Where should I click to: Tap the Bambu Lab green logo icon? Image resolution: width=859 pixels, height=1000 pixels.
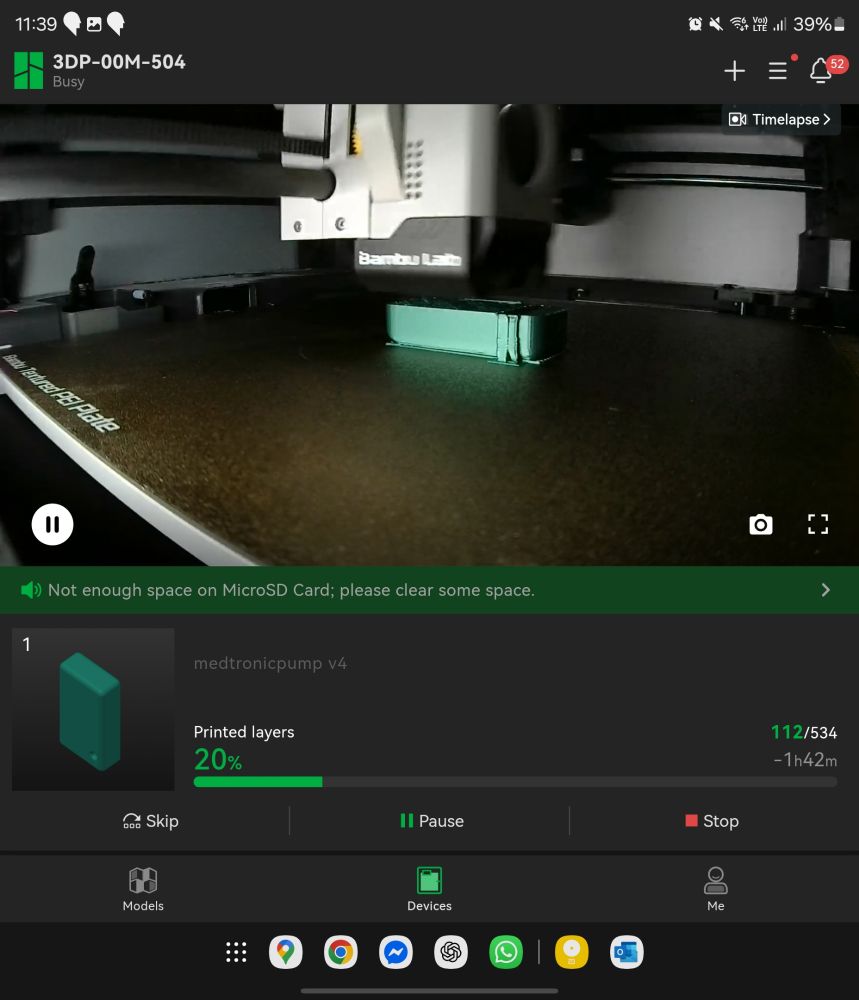(29, 70)
